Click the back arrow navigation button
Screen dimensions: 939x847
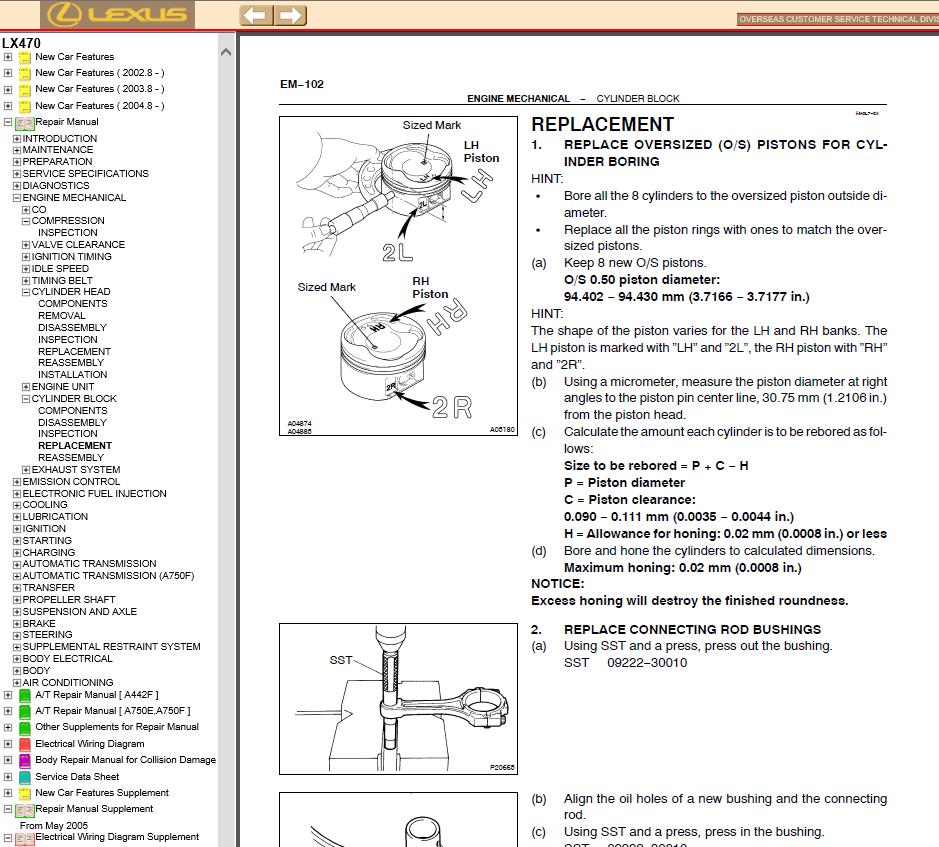256,15
